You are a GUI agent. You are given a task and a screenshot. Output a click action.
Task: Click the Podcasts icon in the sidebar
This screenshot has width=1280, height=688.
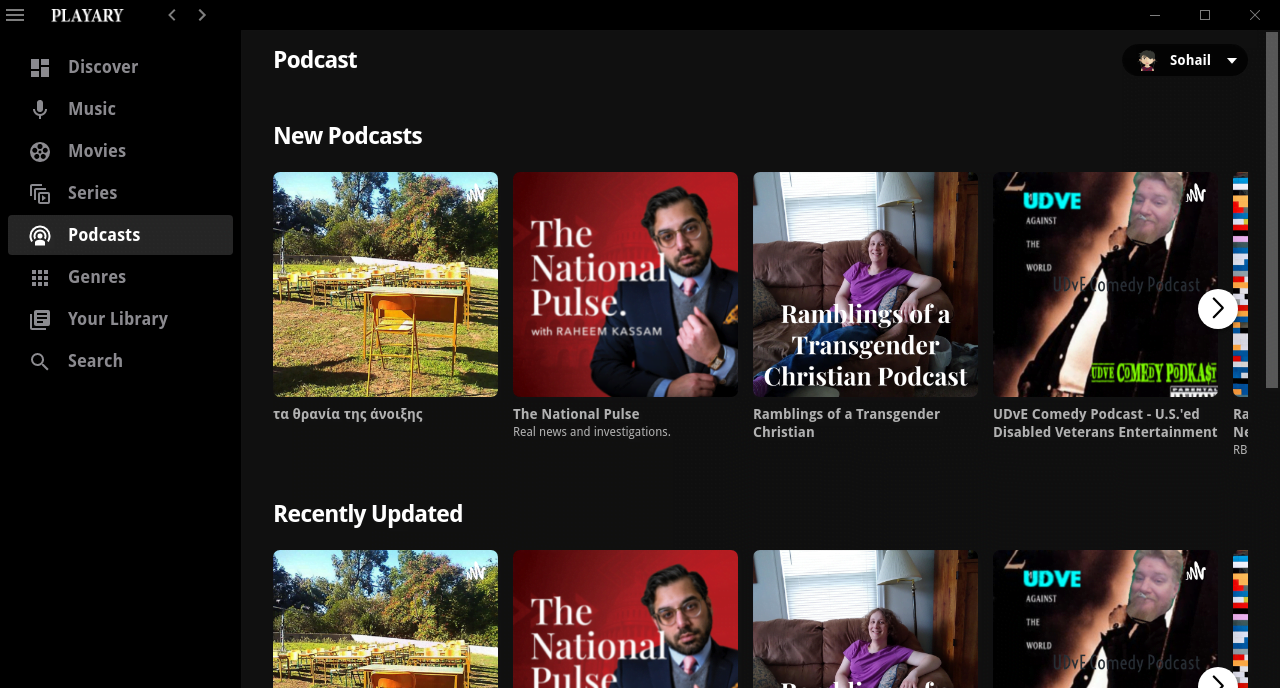click(x=40, y=235)
